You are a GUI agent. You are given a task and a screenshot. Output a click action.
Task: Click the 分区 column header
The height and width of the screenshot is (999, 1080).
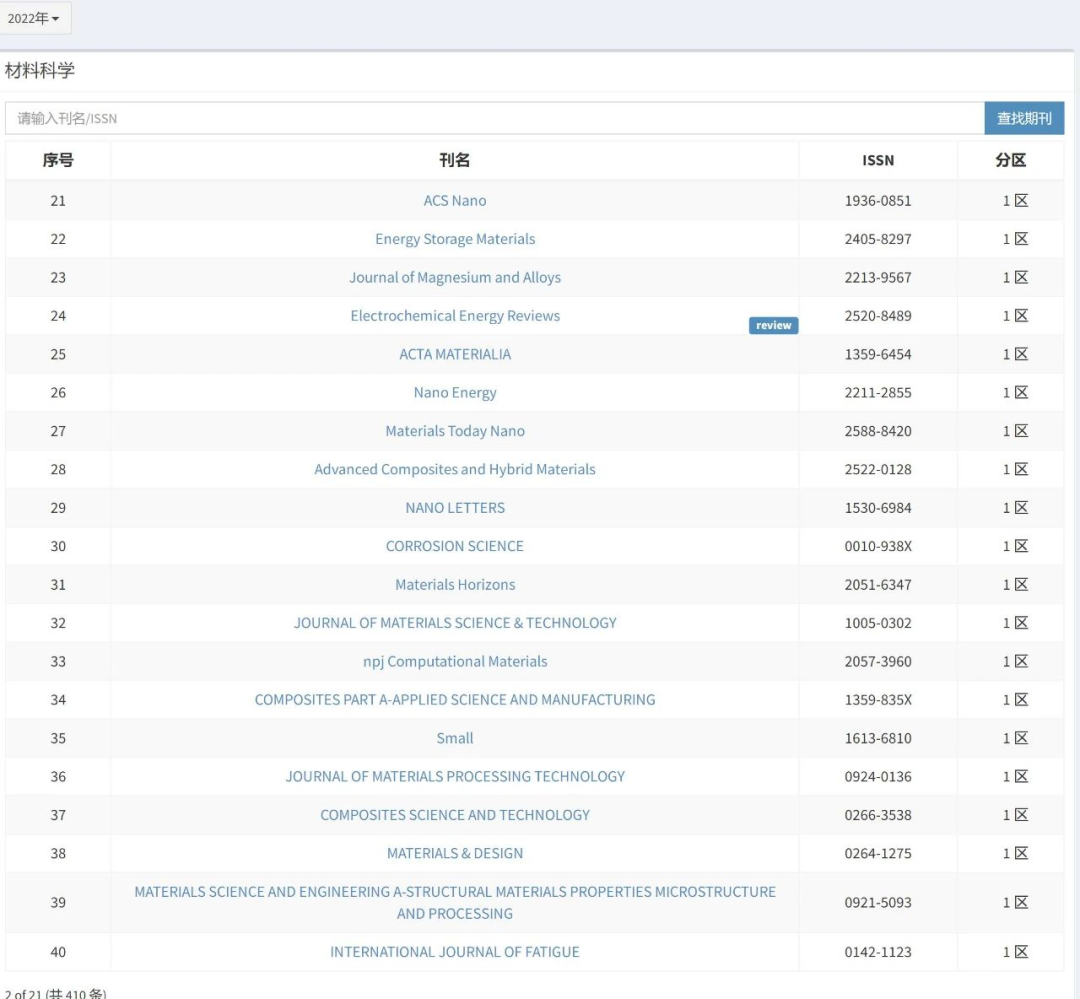(1010, 160)
